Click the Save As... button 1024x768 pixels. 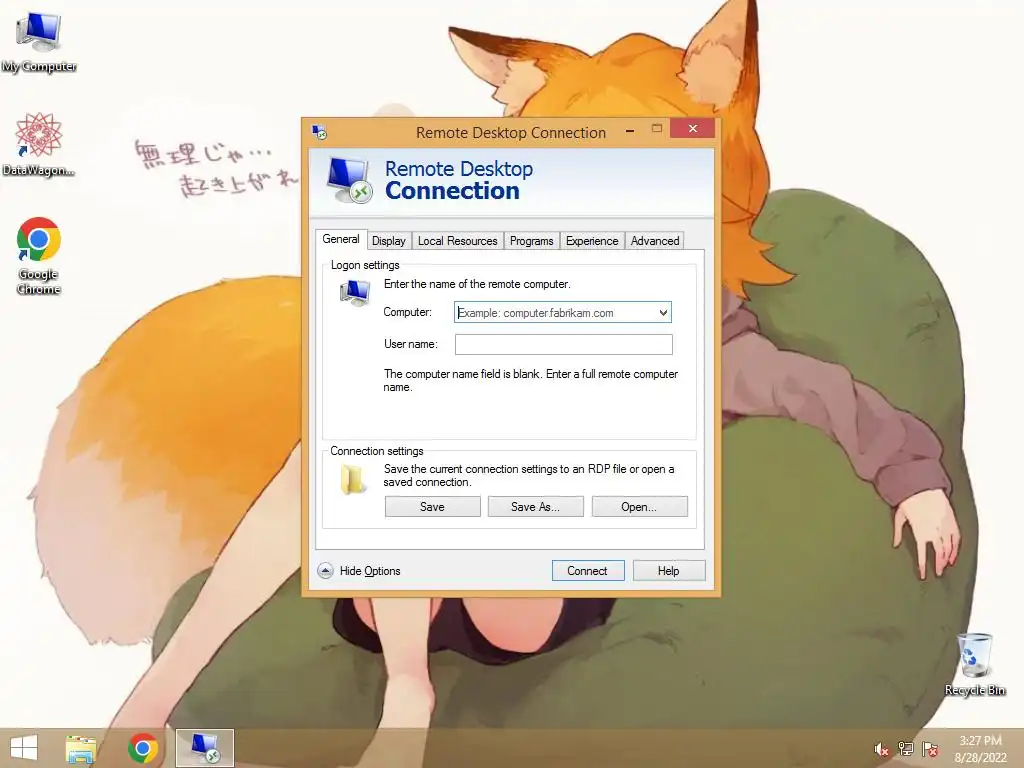[536, 507]
